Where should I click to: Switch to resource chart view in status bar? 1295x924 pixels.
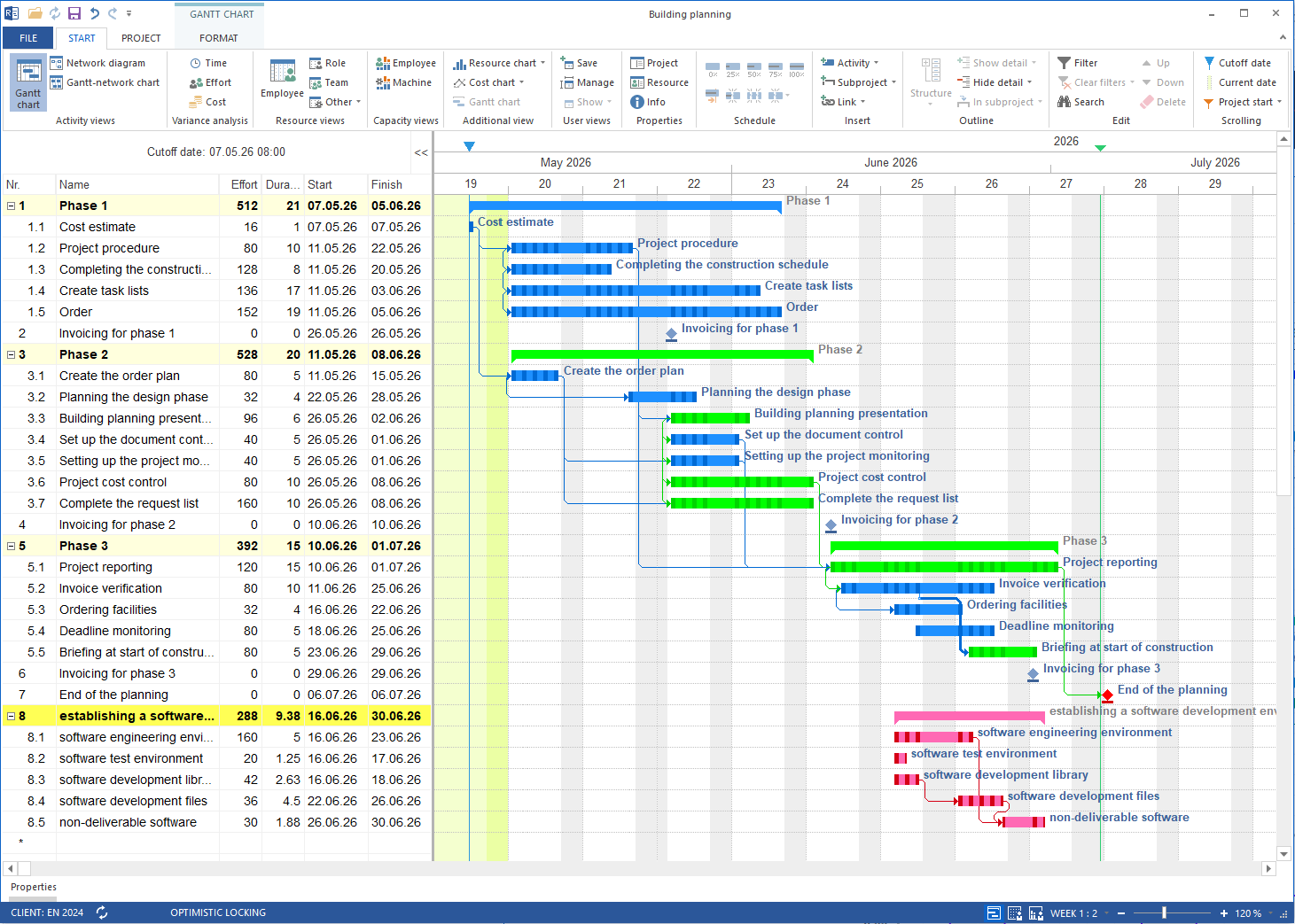(x=1036, y=913)
